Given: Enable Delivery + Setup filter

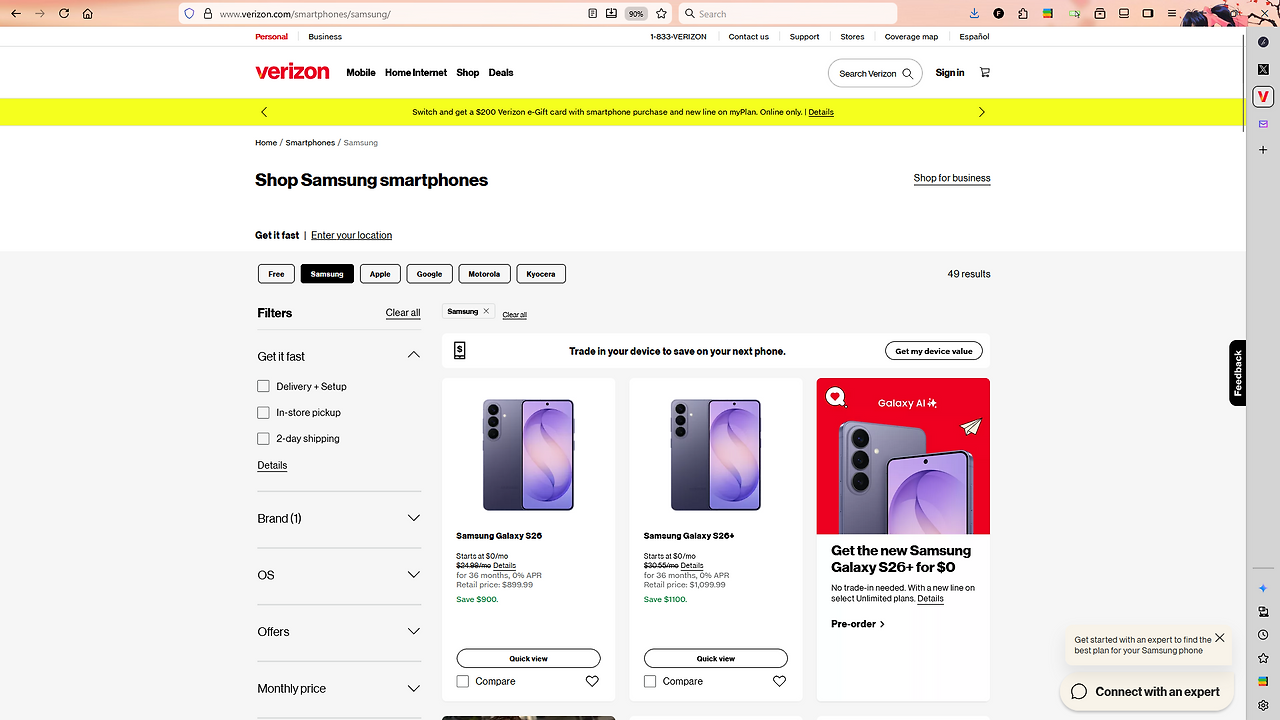Looking at the screenshot, I should click(264, 386).
